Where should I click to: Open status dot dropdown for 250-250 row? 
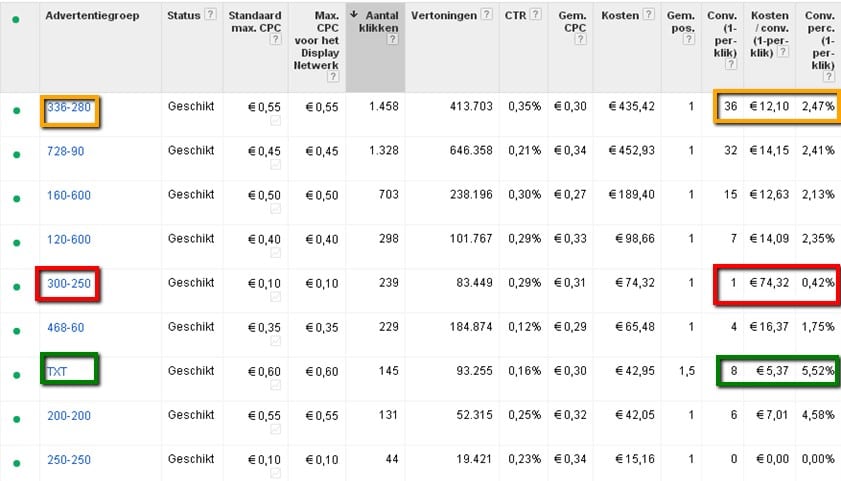click(17, 463)
